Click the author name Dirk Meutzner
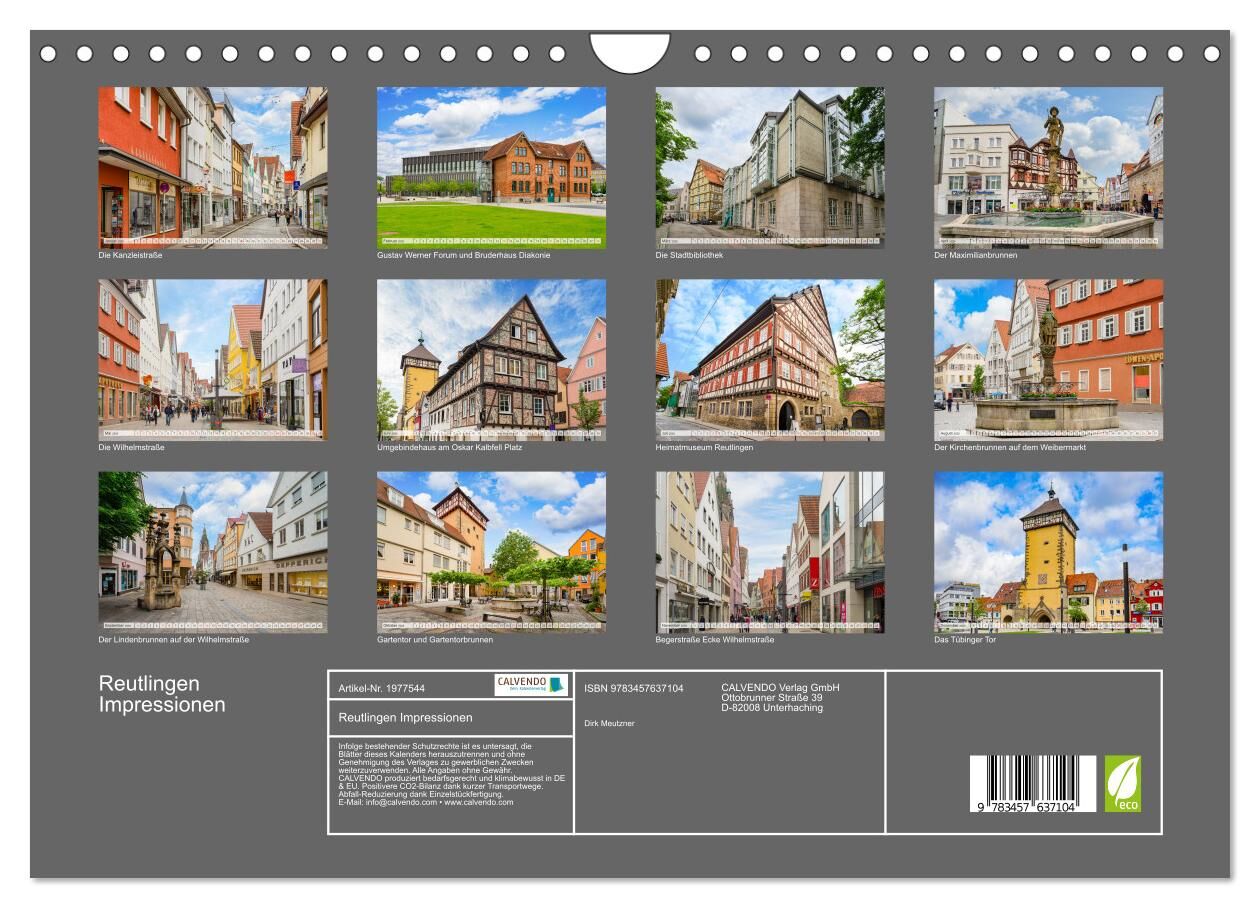This screenshot has width=1260, height=908. coord(609,723)
